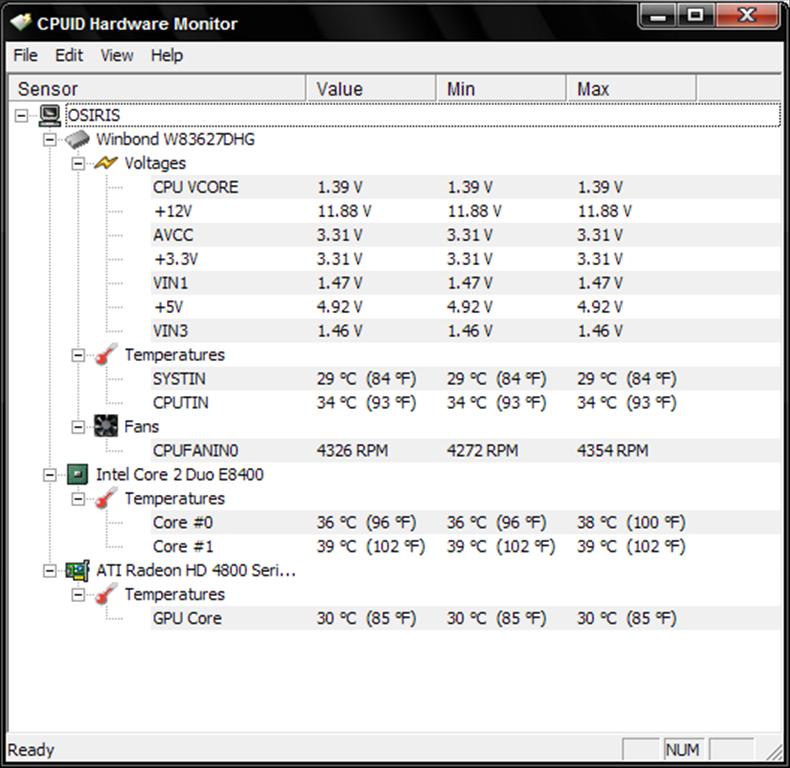Image resolution: width=790 pixels, height=768 pixels.
Task: Select the ATI Radeon HD 4800 label
Action: (x=195, y=570)
